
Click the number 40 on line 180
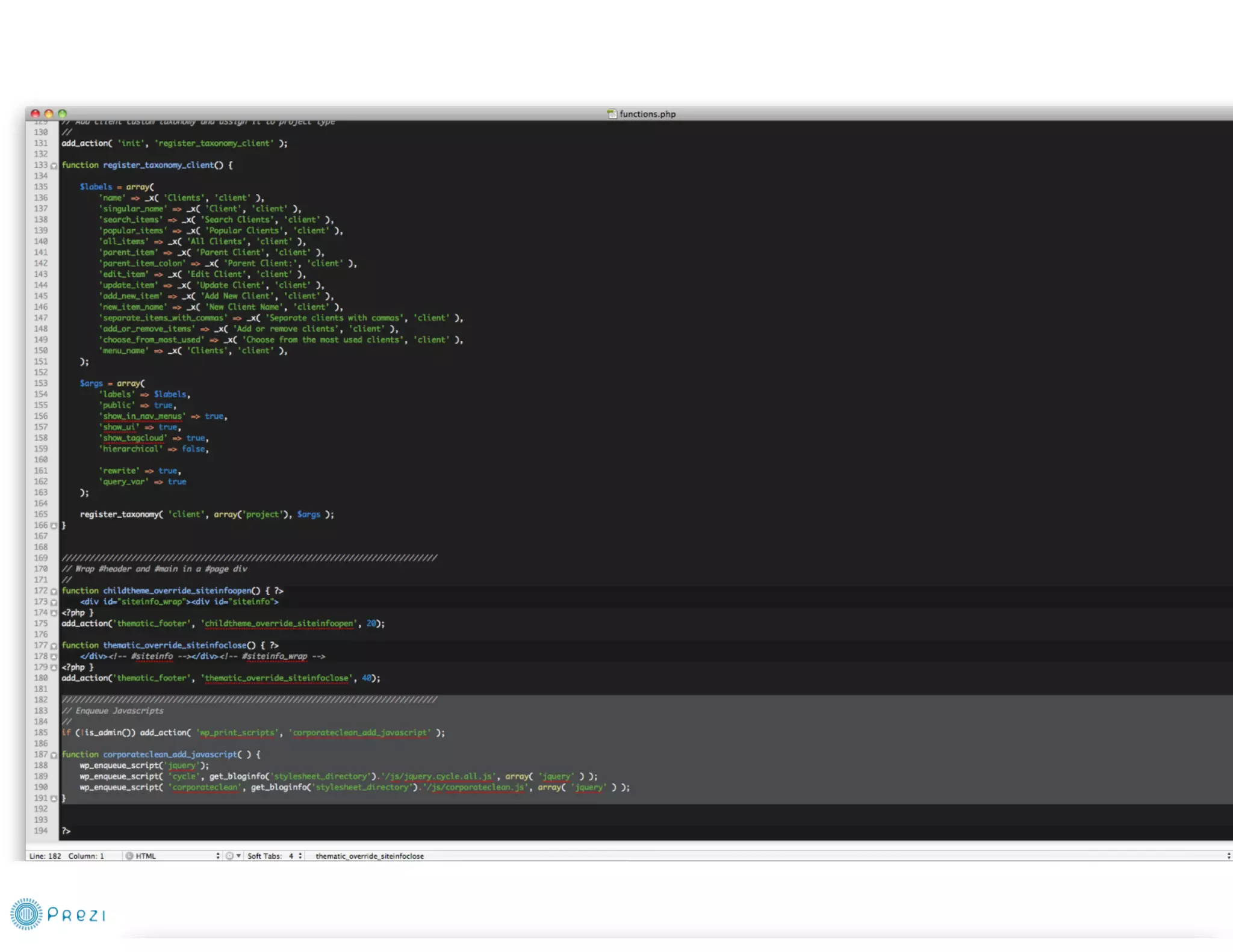(367, 678)
